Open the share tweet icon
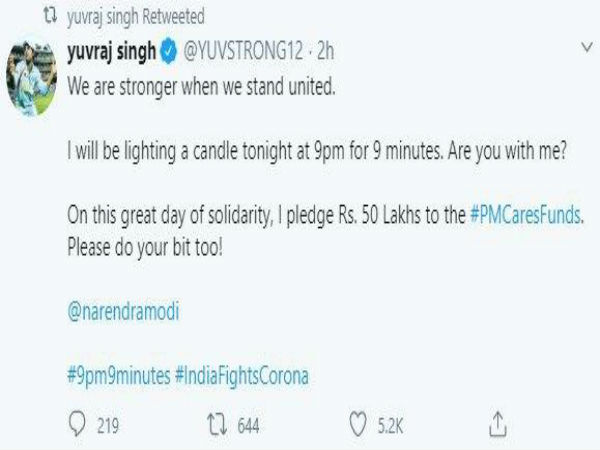Viewport: 600px width, 450px height. [498, 424]
